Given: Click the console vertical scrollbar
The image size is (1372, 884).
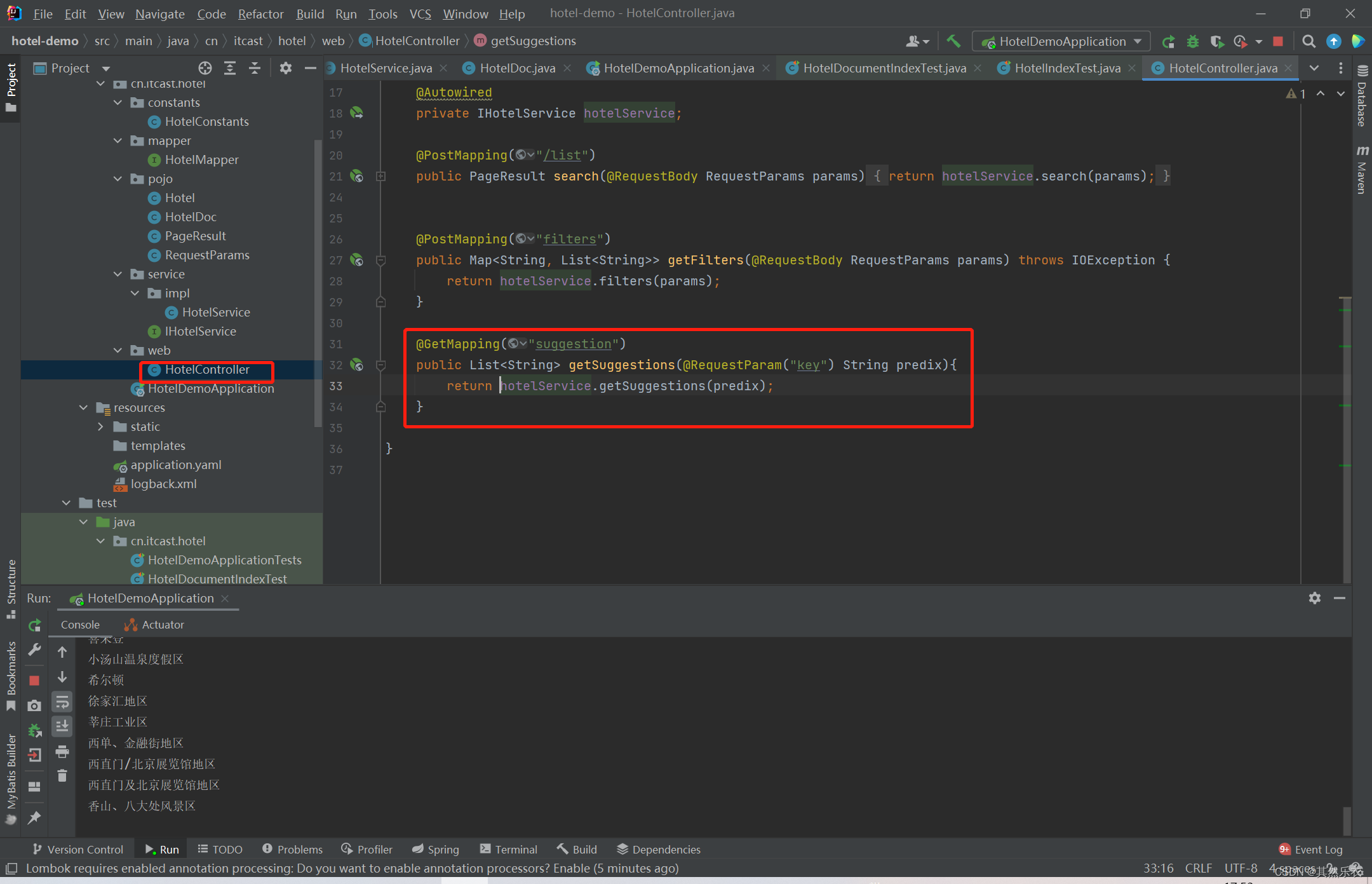Looking at the screenshot, I should click(x=1347, y=820).
